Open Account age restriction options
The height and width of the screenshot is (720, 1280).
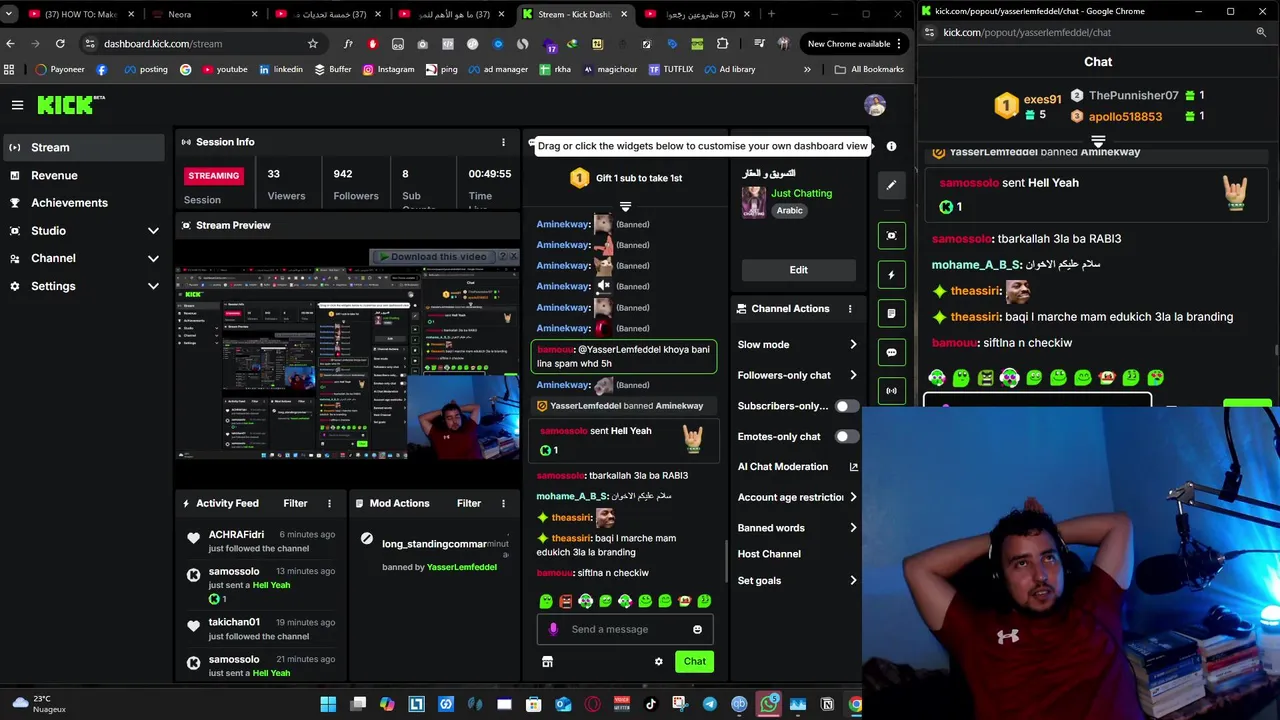(797, 497)
